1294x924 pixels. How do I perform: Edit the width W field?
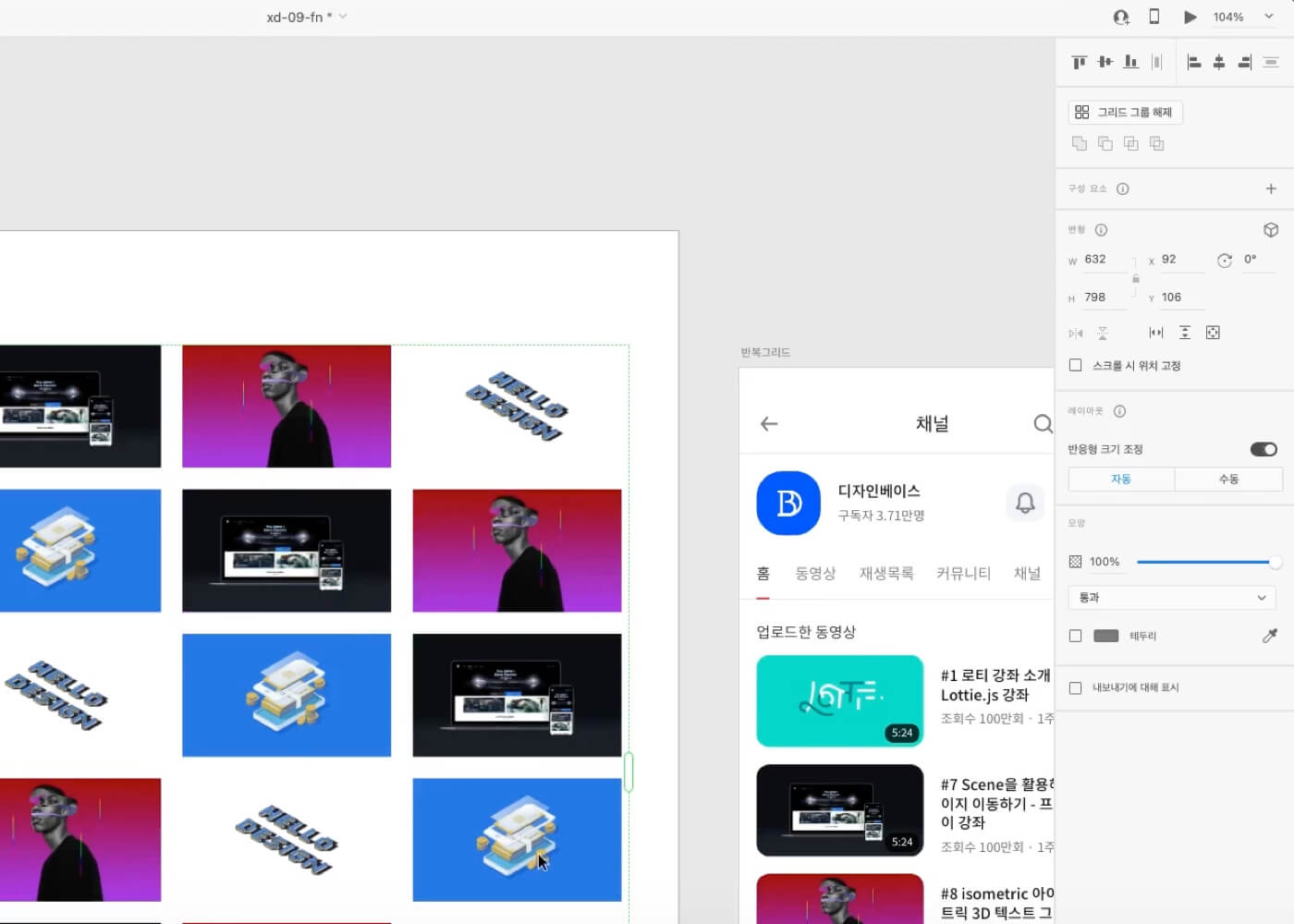tap(1105, 260)
